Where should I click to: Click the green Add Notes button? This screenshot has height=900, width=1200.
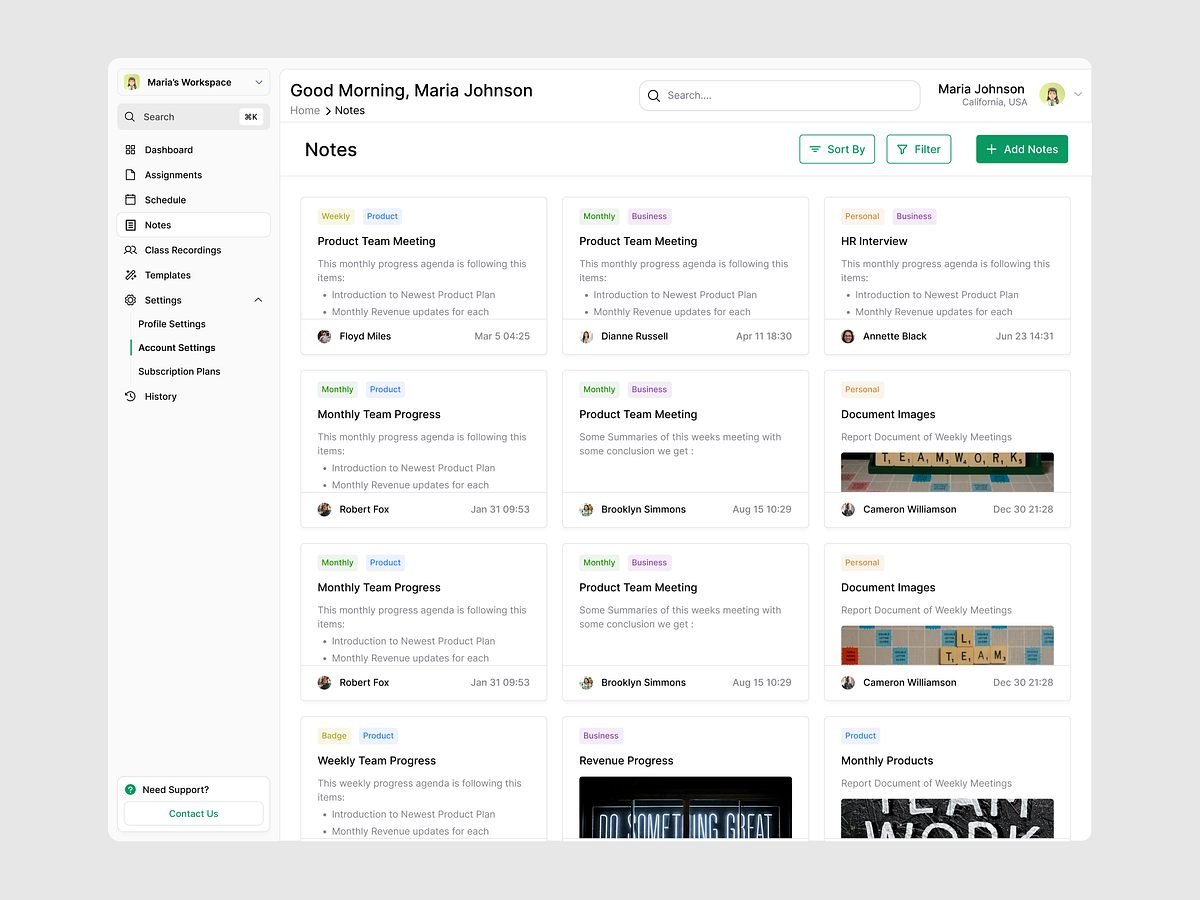click(1021, 148)
